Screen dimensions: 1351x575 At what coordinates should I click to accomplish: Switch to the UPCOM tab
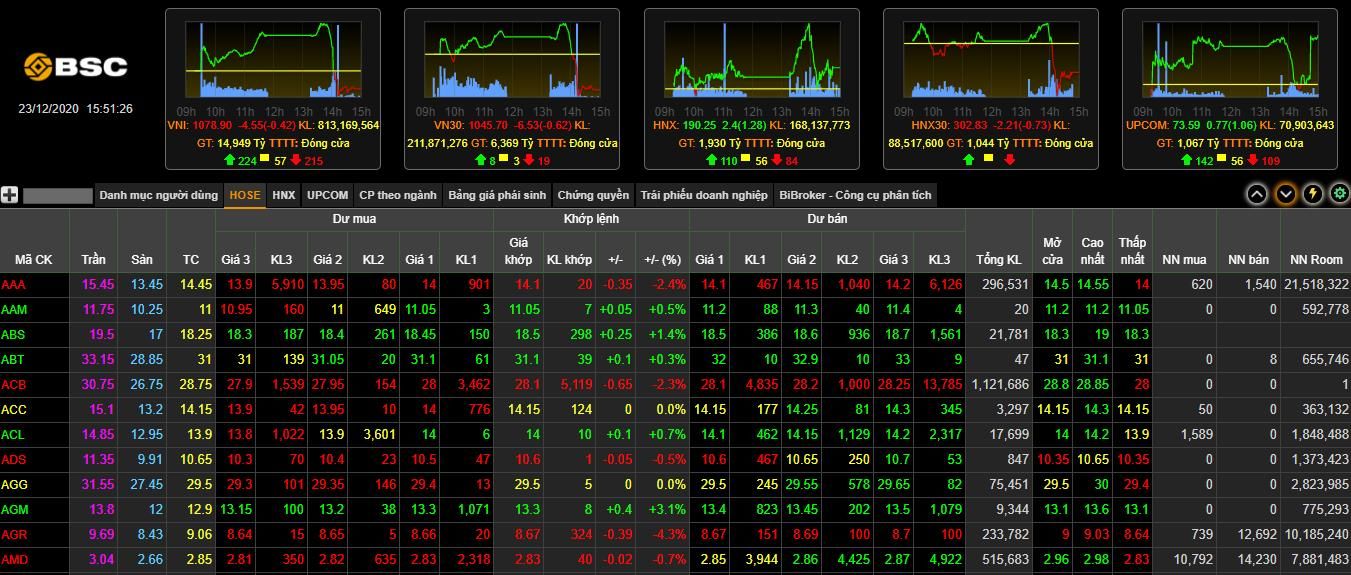328,195
